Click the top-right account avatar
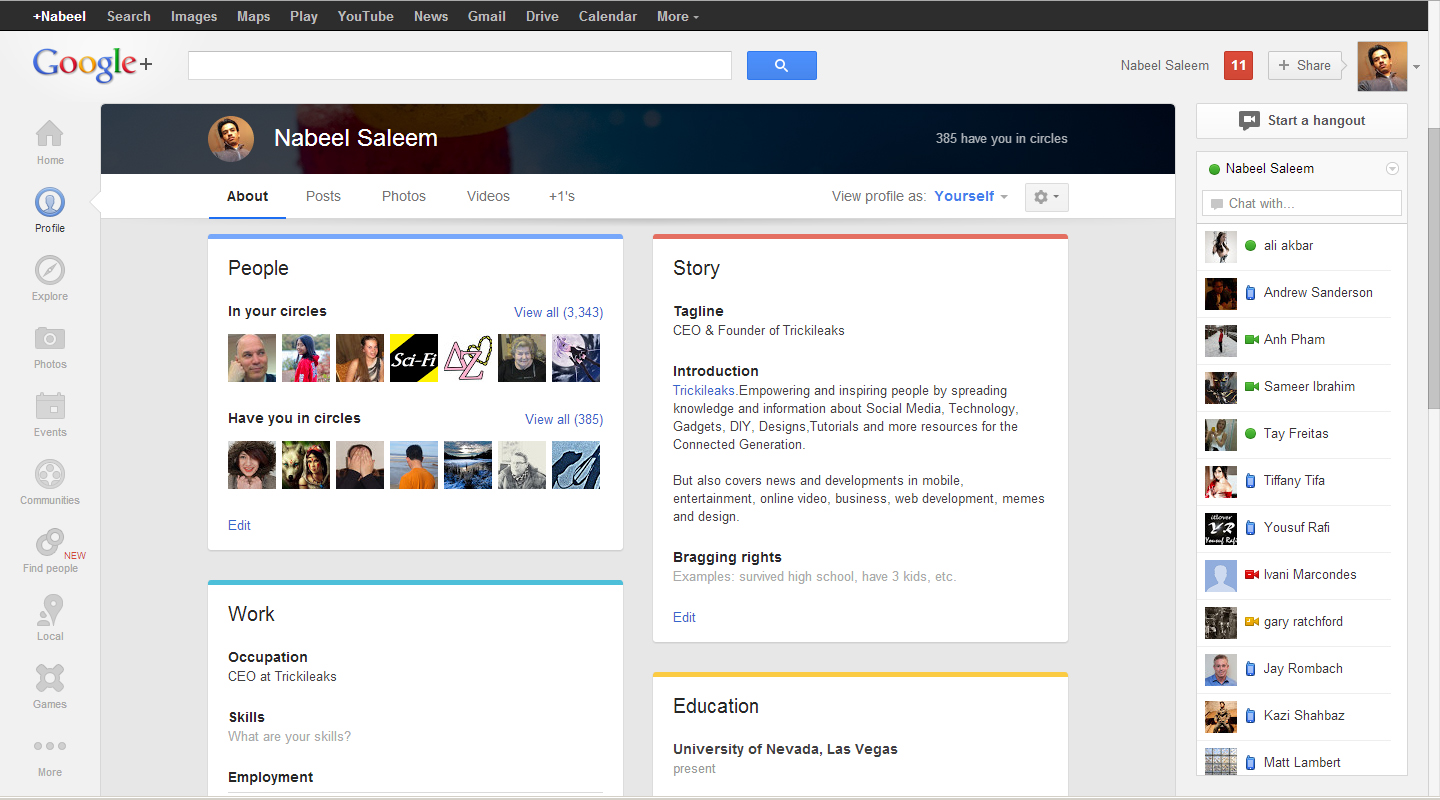 click(1382, 66)
